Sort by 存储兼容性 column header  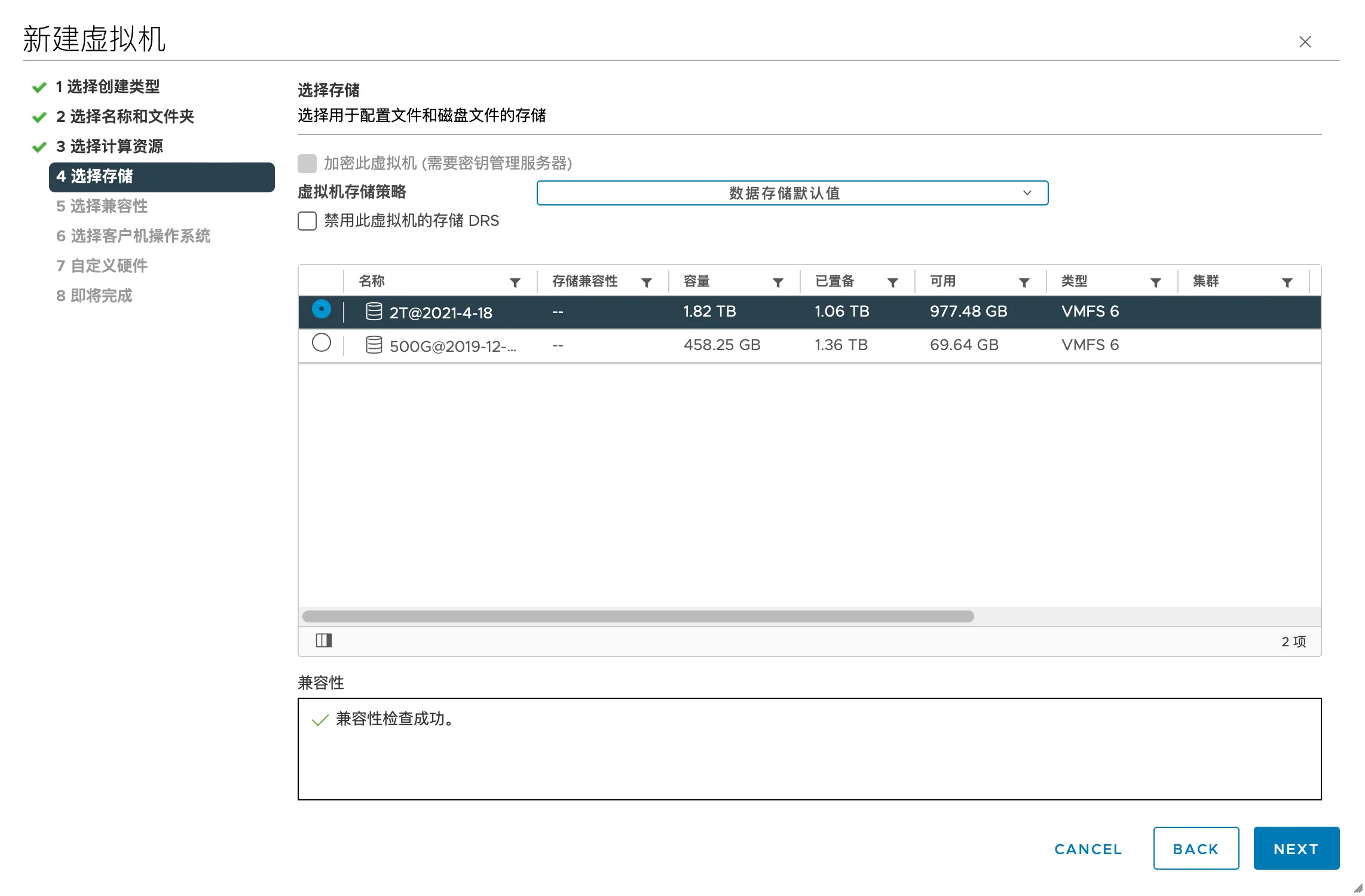coord(585,281)
